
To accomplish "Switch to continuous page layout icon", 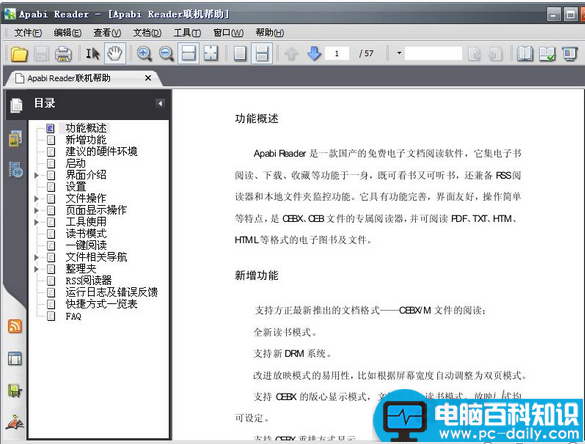I will [262, 54].
